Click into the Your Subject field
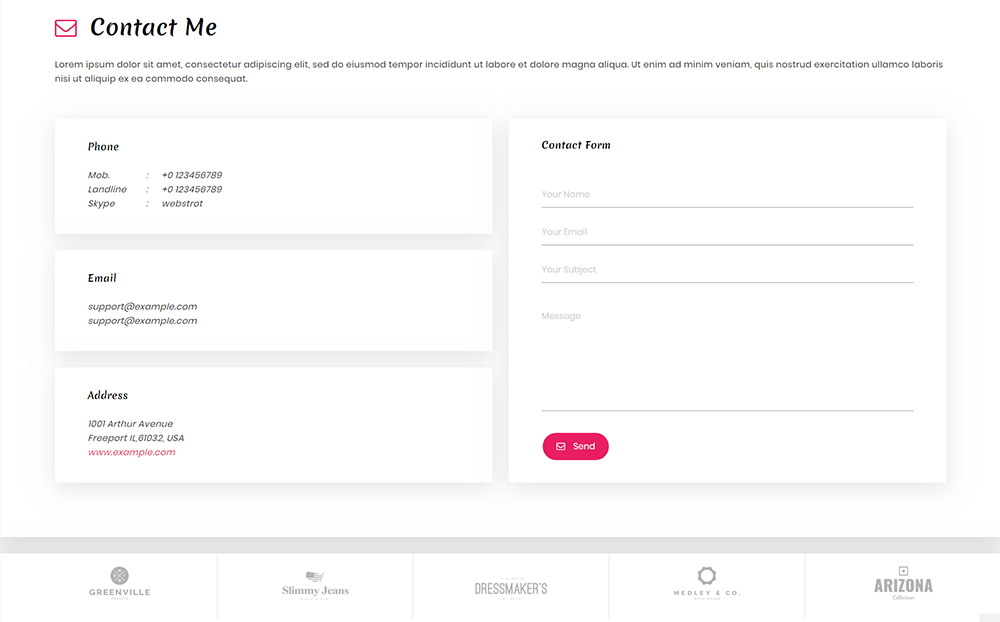Screen dimensions: 1000x622 pyautogui.click(x=727, y=270)
